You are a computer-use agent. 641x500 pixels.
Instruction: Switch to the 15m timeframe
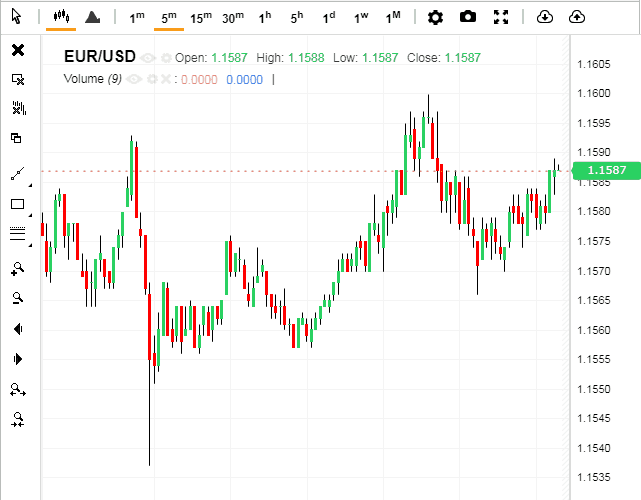click(201, 17)
